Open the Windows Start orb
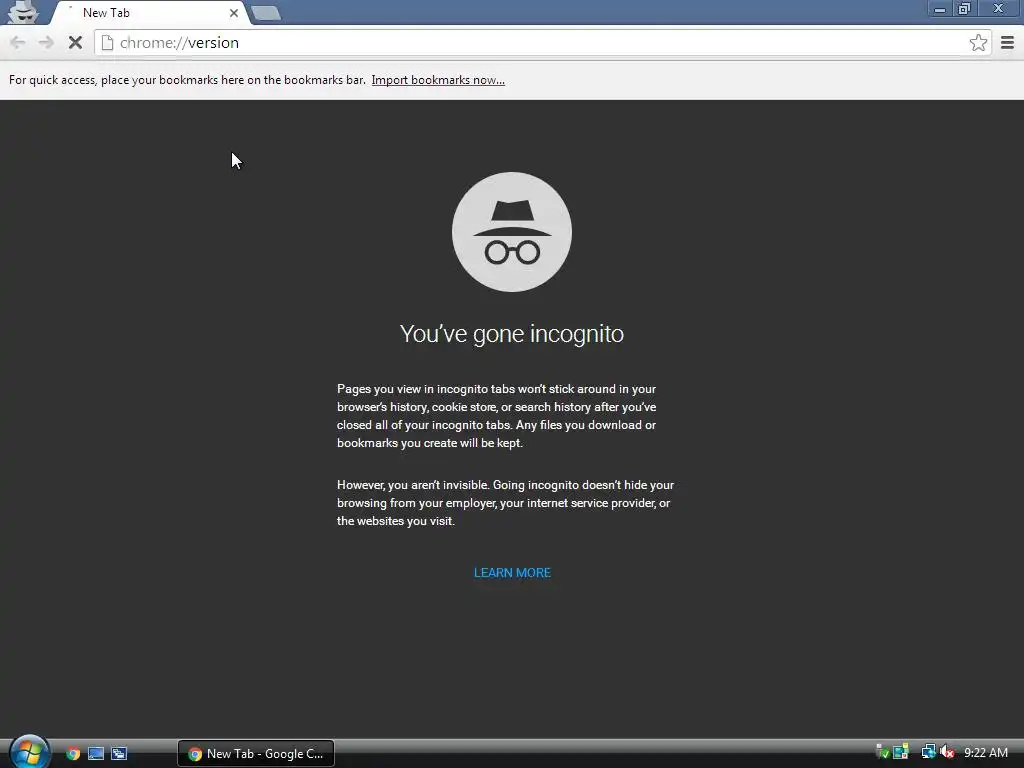Viewport: 1024px width, 768px height. [x=29, y=752]
